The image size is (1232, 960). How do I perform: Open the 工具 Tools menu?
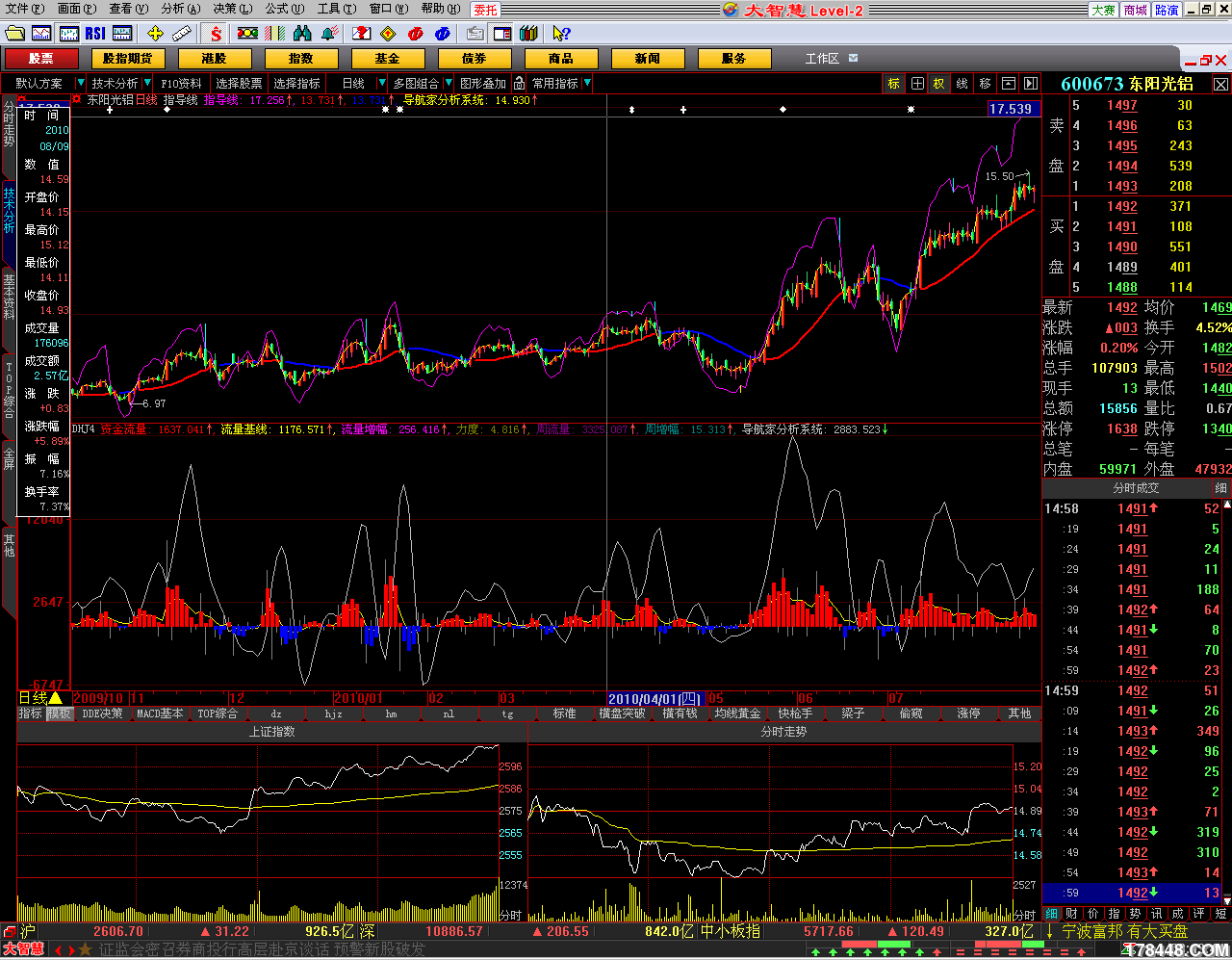[x=336, y=9]
